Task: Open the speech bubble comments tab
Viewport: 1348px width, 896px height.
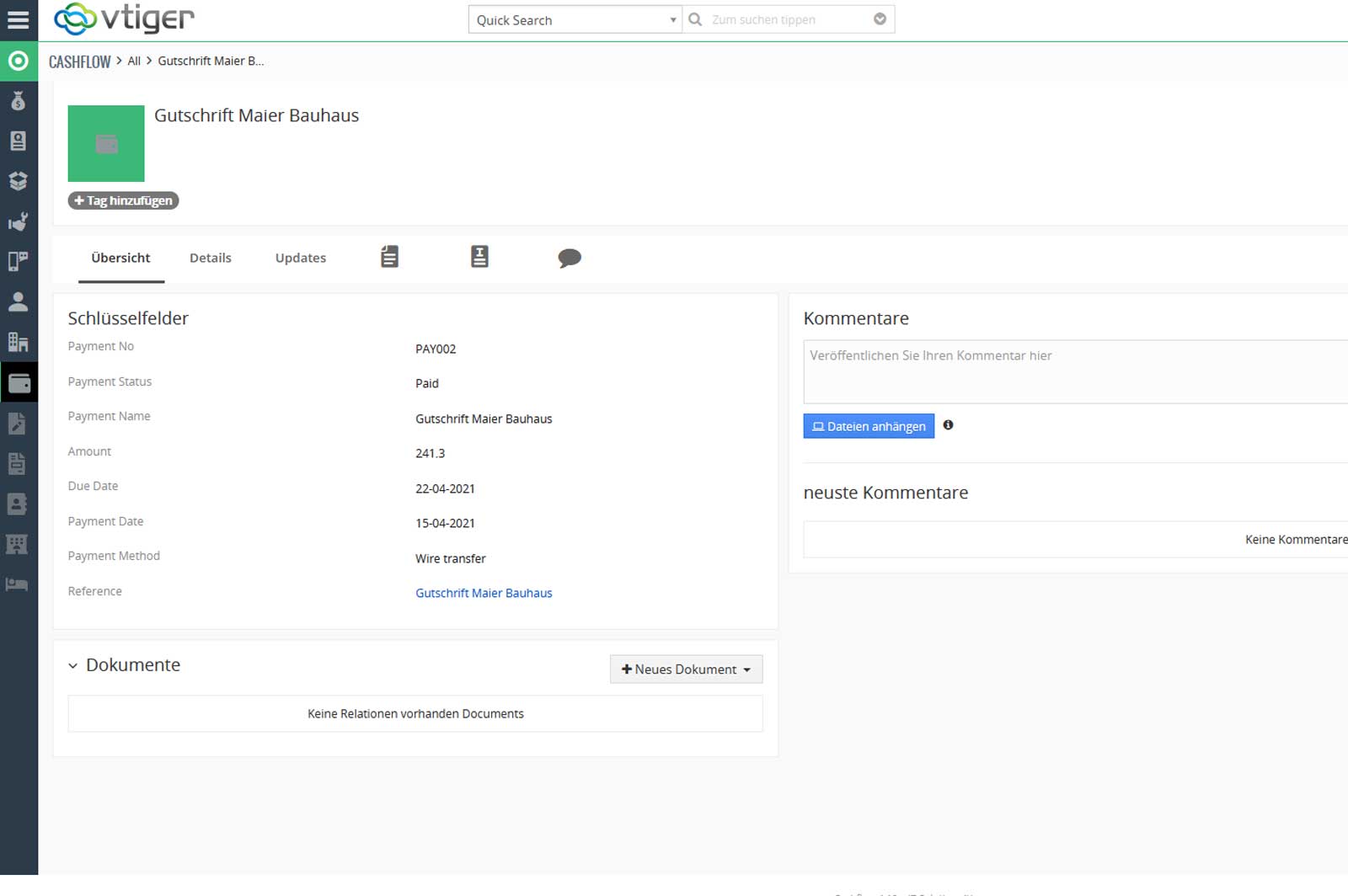Action: pos(570,258)
